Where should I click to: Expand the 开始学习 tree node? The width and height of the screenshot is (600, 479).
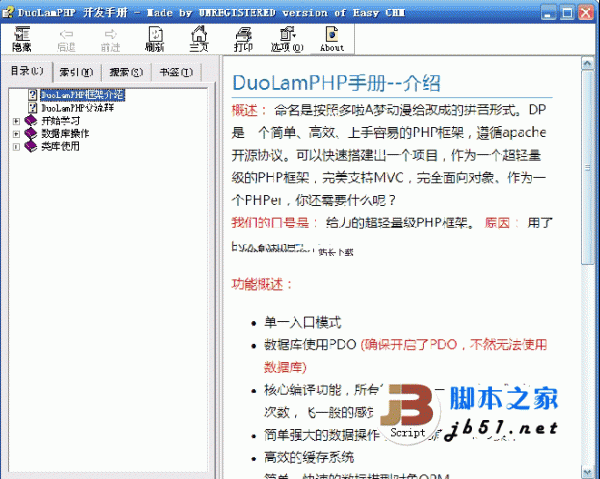[16, 121]
